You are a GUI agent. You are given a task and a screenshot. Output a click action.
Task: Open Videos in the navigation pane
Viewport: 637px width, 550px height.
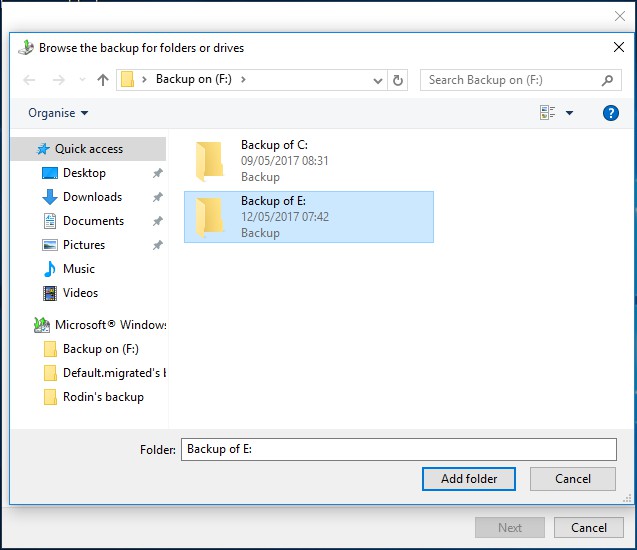(80, 293)
